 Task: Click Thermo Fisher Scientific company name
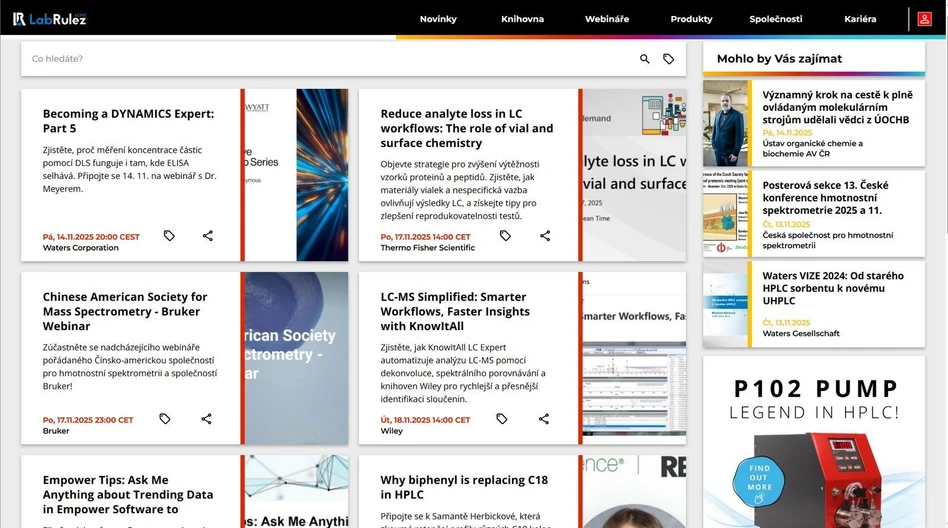(427, 247)
